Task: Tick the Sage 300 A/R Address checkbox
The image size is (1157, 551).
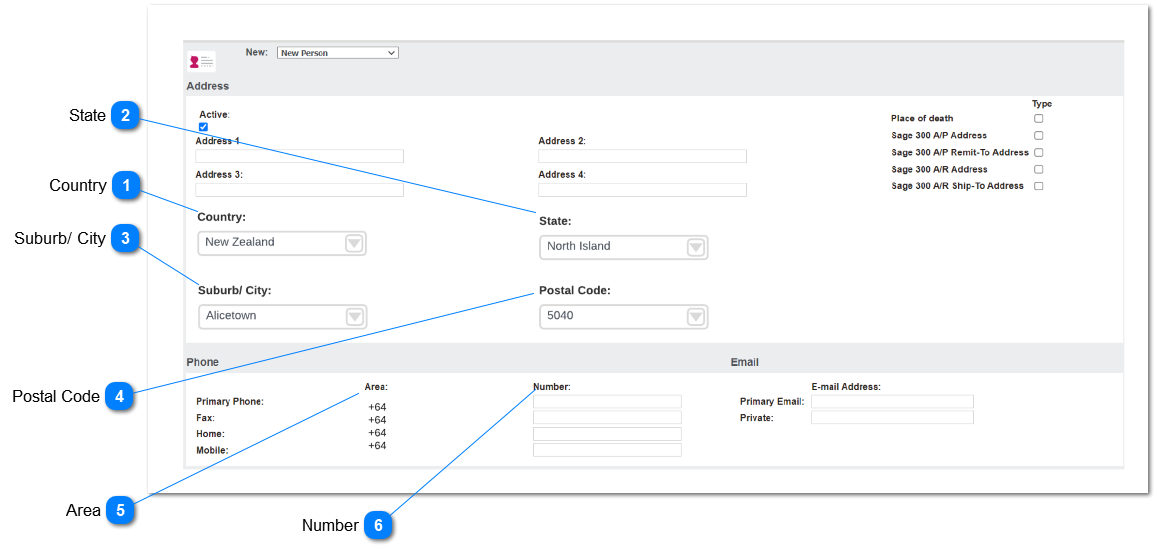Action: coord(1038,170)
